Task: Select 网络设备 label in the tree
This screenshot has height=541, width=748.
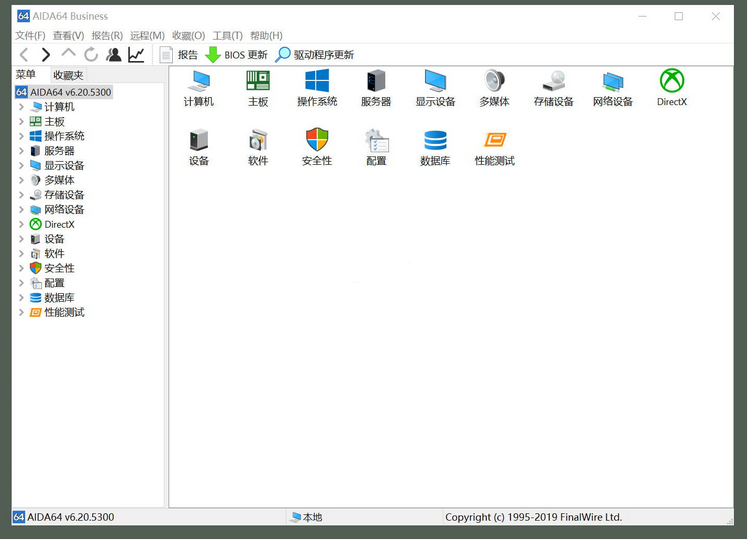Action: (x=64, y=209)
